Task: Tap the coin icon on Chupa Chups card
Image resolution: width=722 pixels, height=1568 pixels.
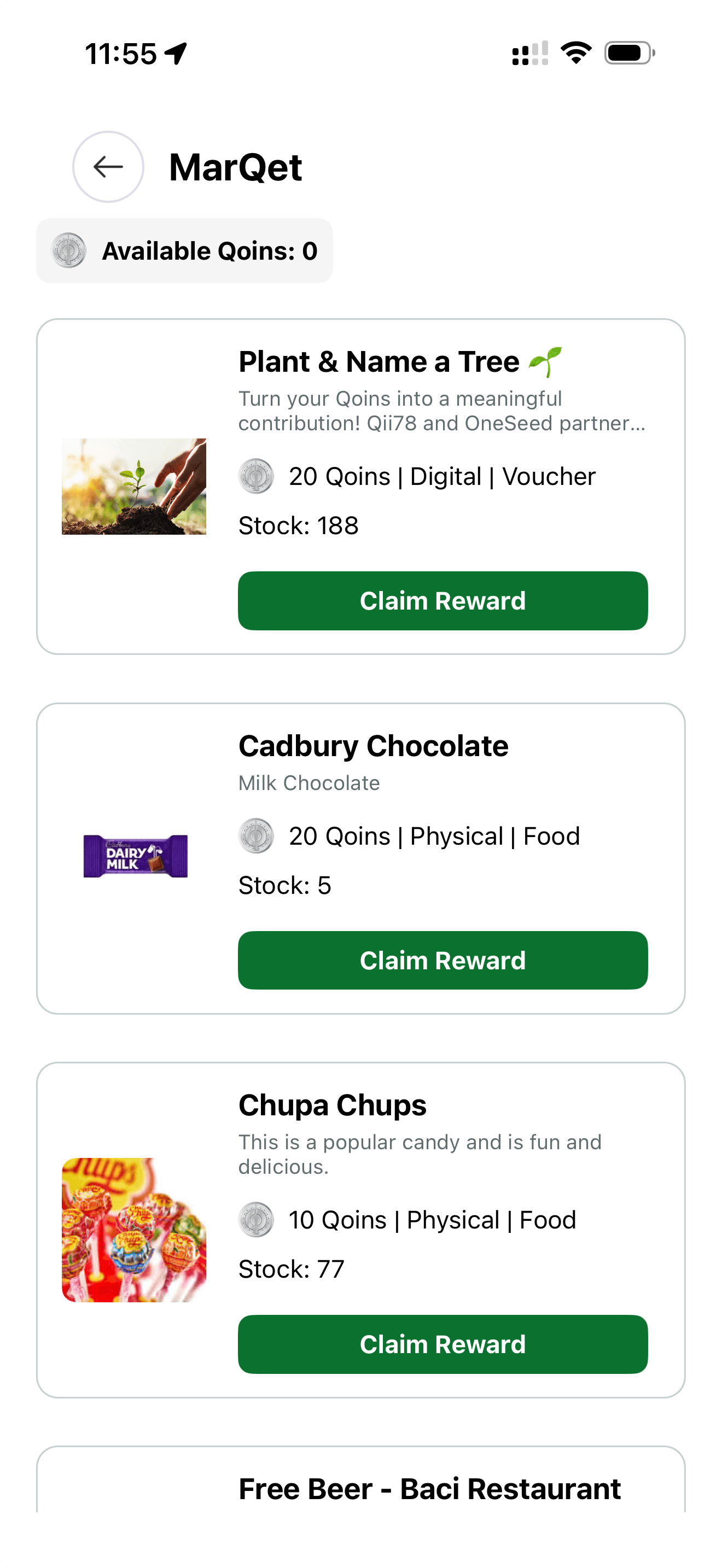Action: point(255,1220)
